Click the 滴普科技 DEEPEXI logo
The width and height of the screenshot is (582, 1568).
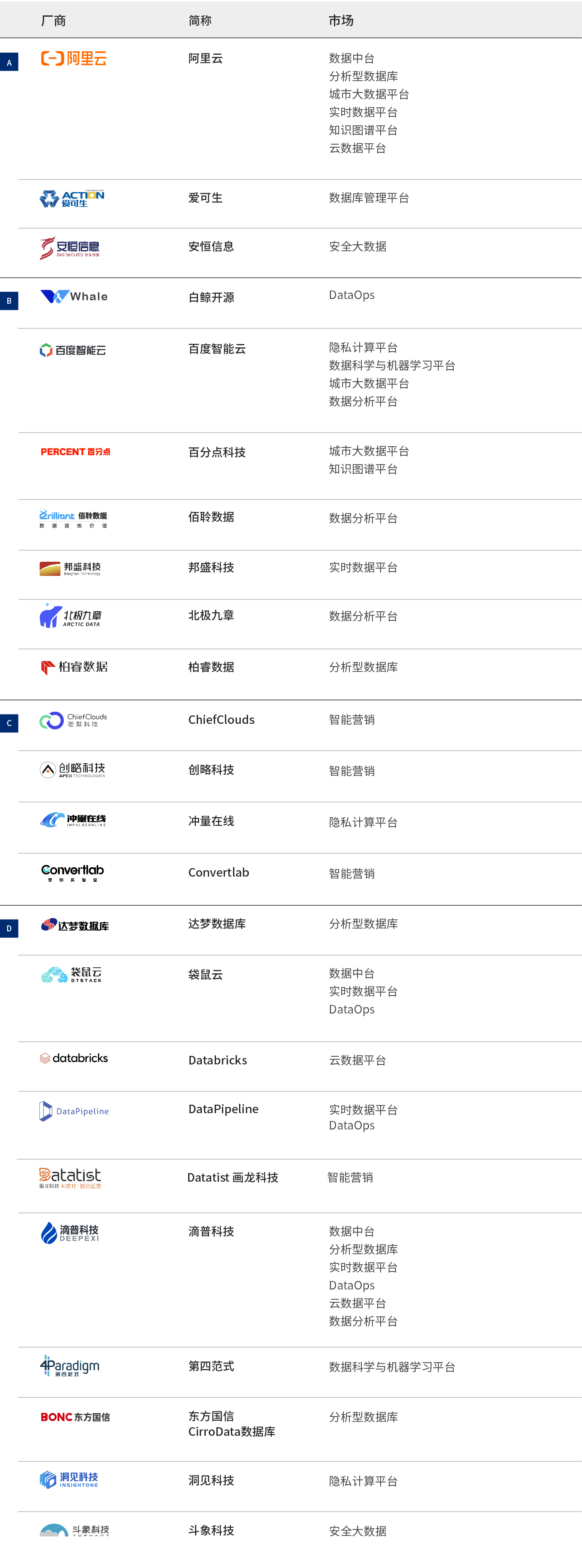point(69,1233)
